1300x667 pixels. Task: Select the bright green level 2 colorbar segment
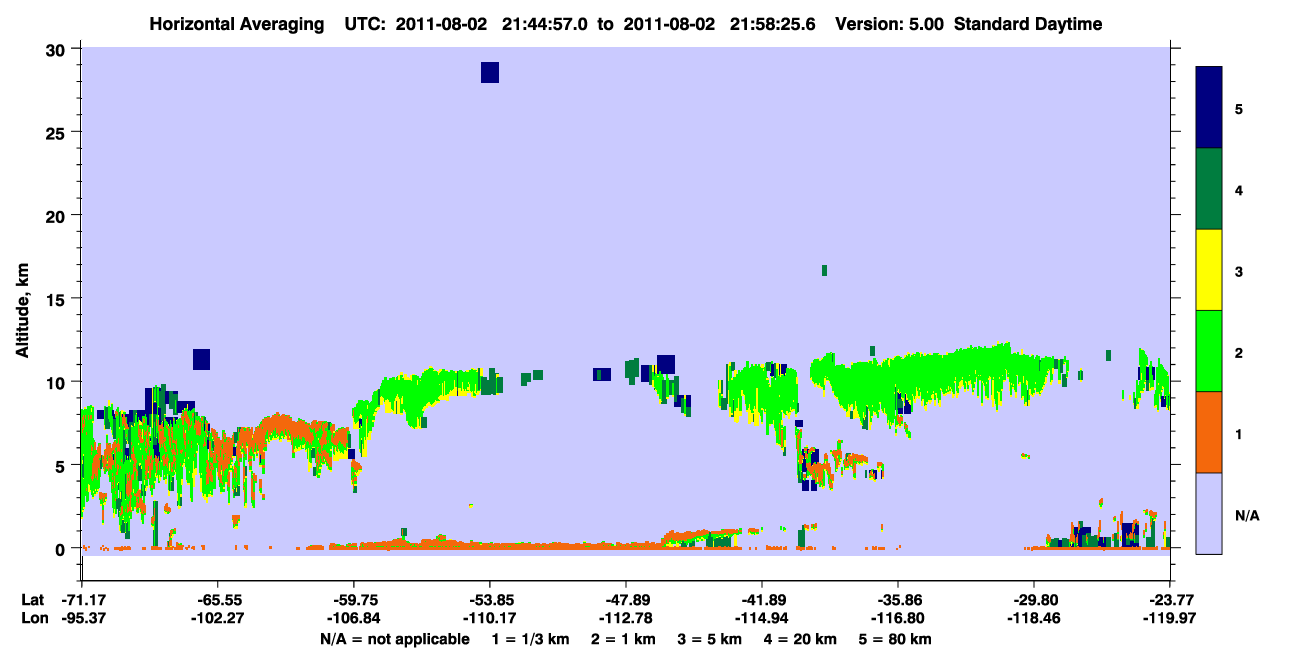point(1209,351)
